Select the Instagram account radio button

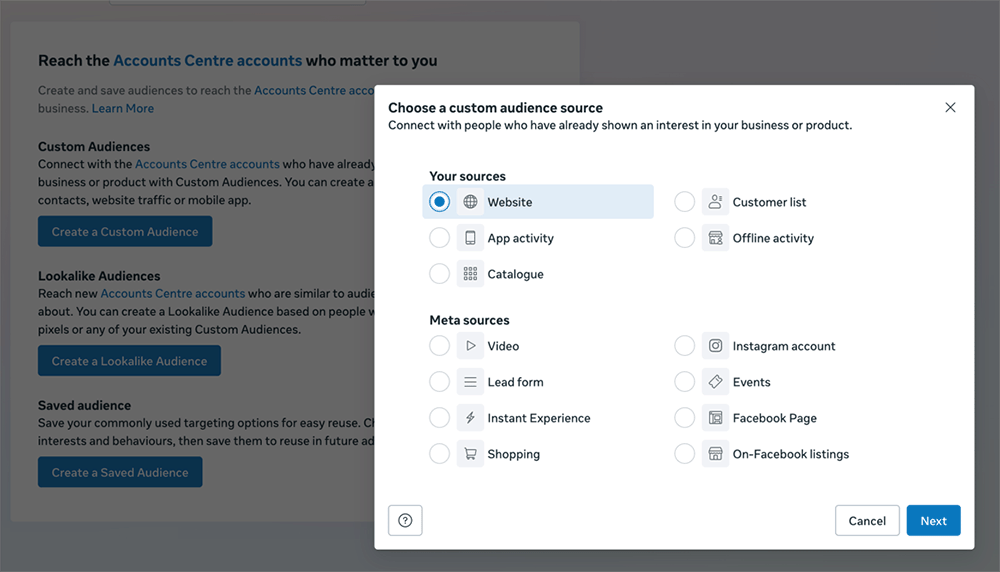coord(684,346)
